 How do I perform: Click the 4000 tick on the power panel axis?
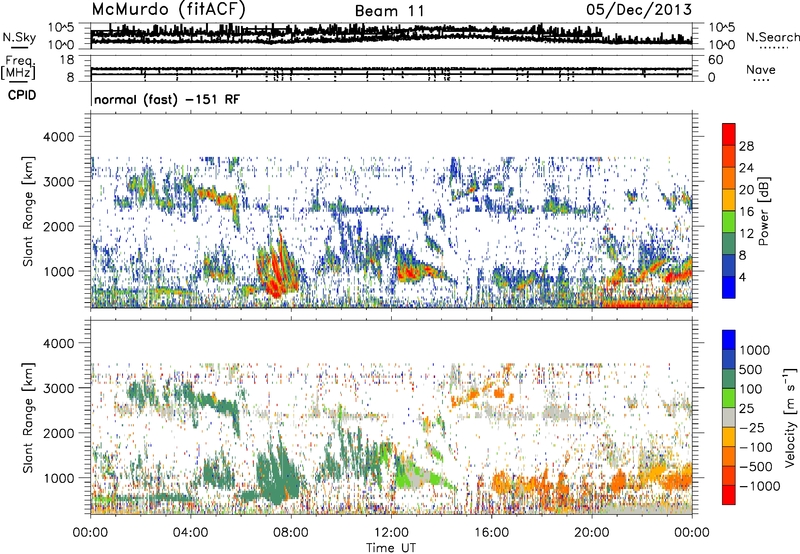pyautogui.click(x=58, y=137)
